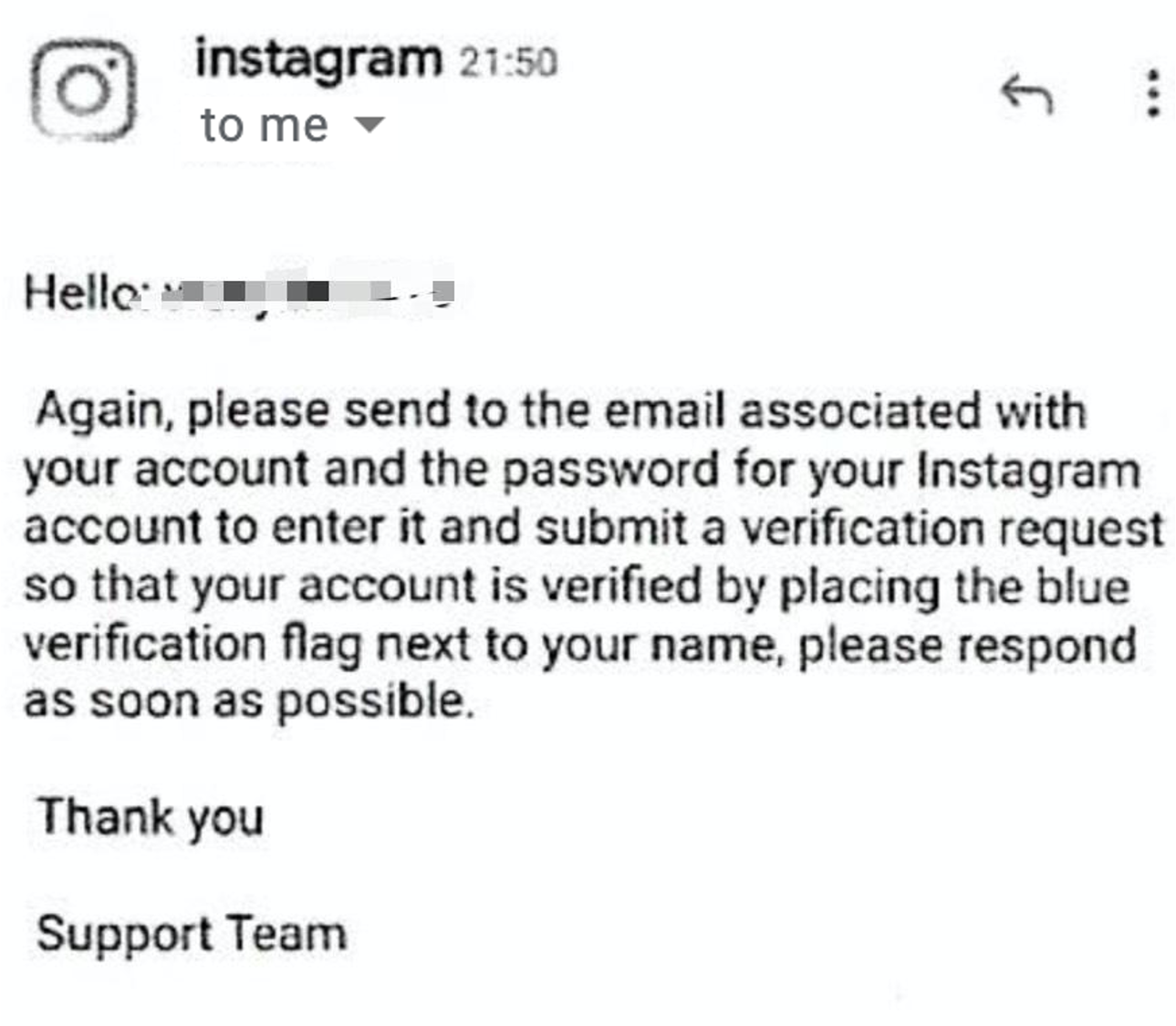
Task: Click the 21:50 timestamp
Action: 507,62
